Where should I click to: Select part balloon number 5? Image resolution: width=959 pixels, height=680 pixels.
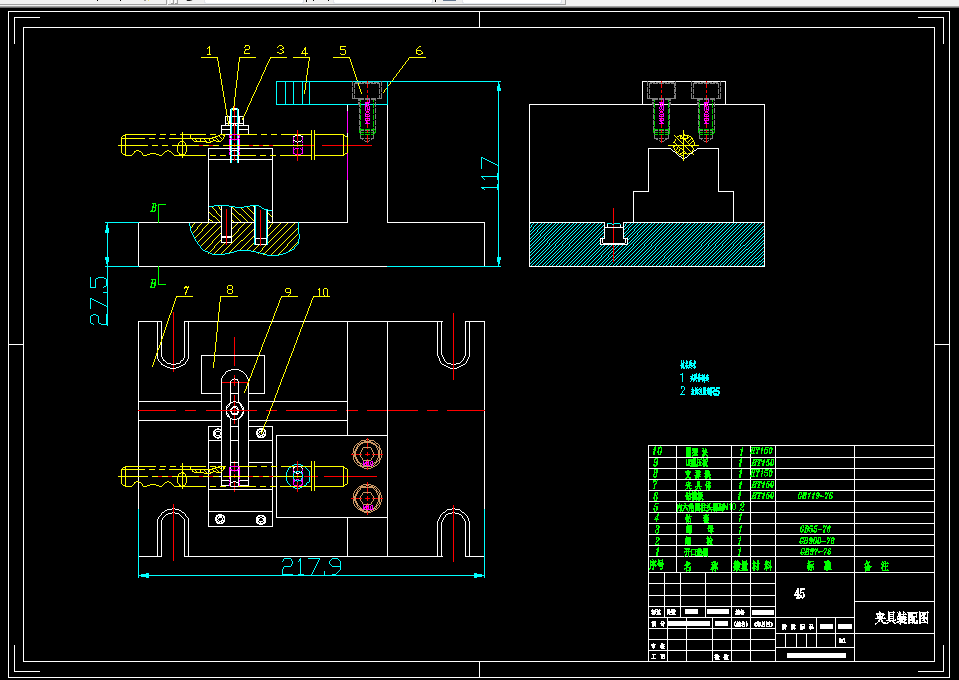pos(342,51)
